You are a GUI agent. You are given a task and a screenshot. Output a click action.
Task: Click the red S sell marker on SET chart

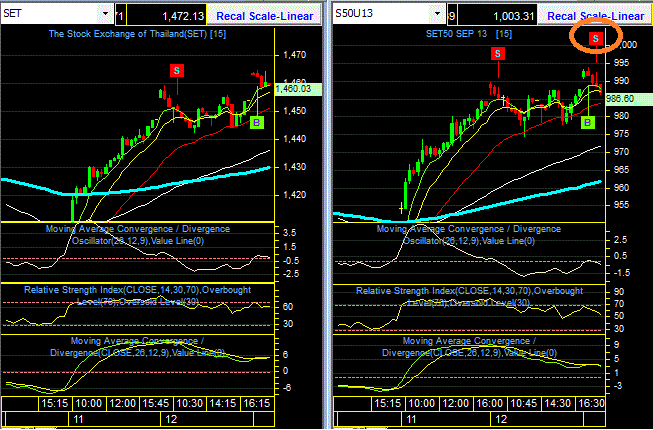pyautogui.click(x=177, y=71)
